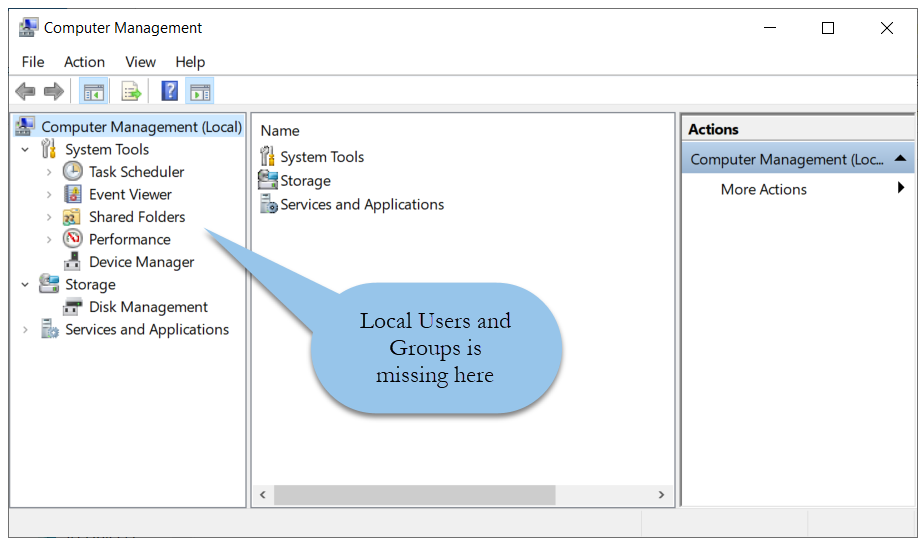Click the horizontal scrollbar thumb in center pane
The height and width of the screenshot is (538, 918).
[x=415, y=495]
